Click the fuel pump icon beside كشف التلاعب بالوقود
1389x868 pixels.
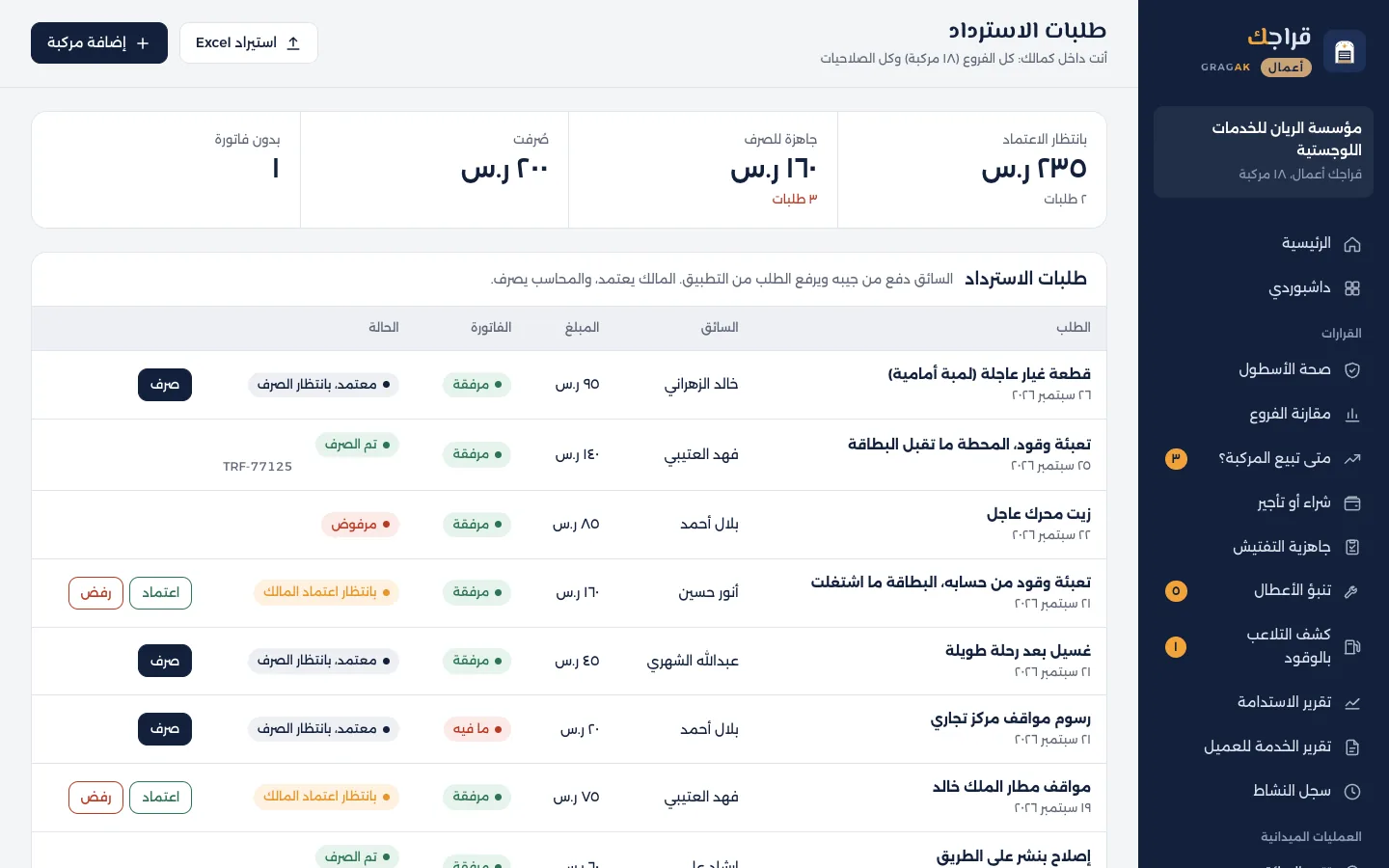click(1352, 647)
